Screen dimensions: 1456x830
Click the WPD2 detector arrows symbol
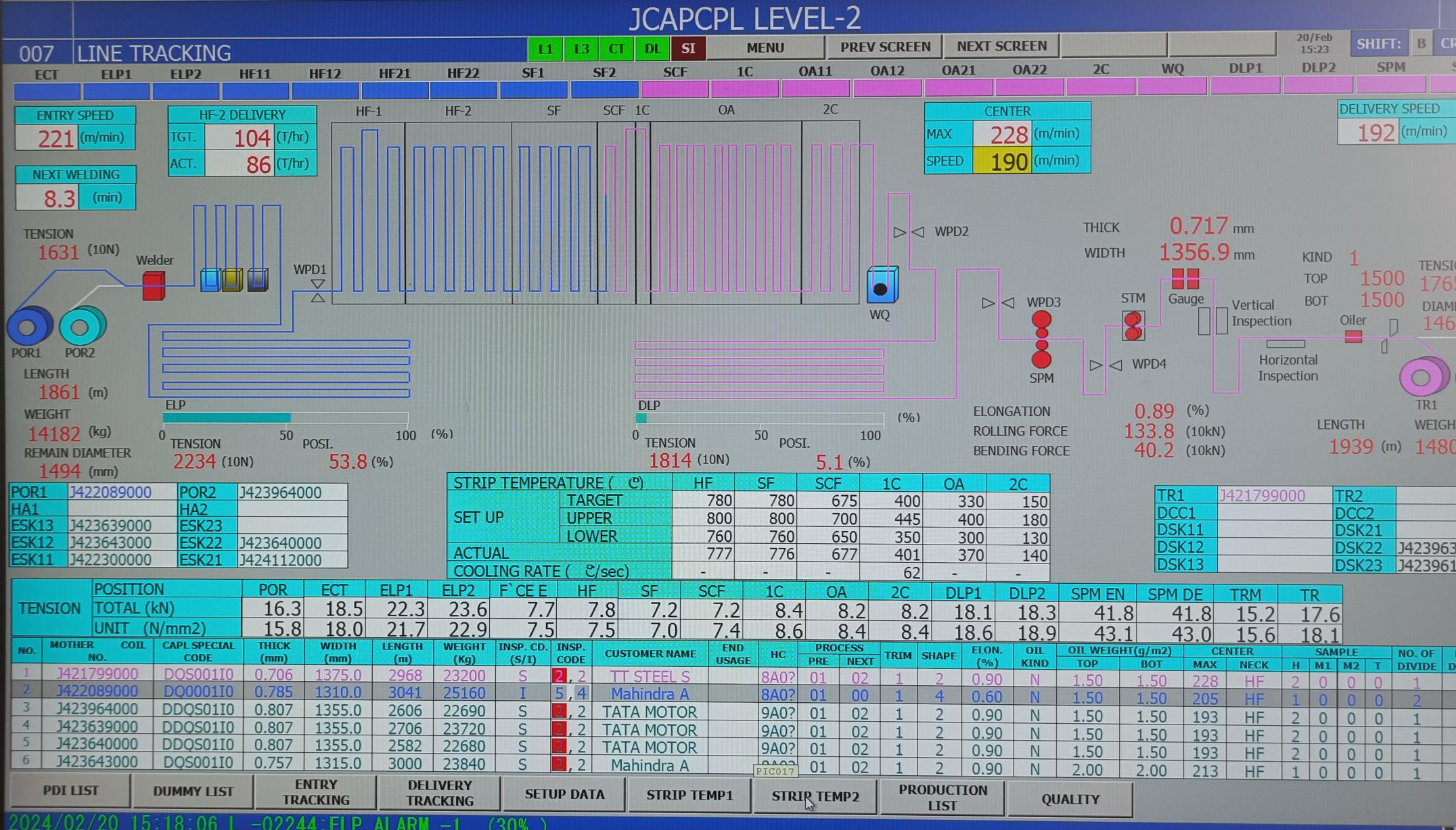point(909,232)
